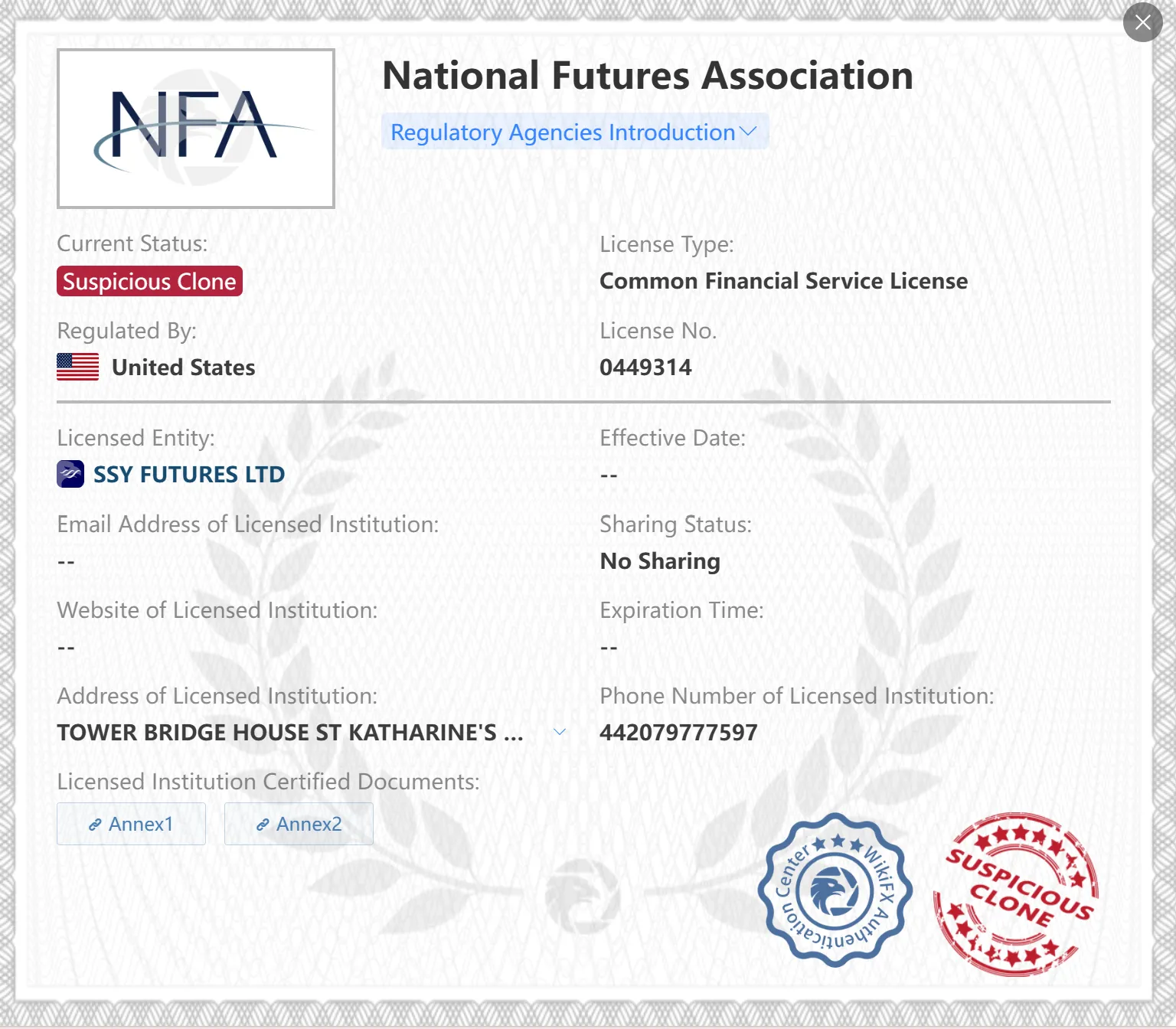Click the United States flag icon
This screenshot has height=1029, width=1176.
pos(77,367)
